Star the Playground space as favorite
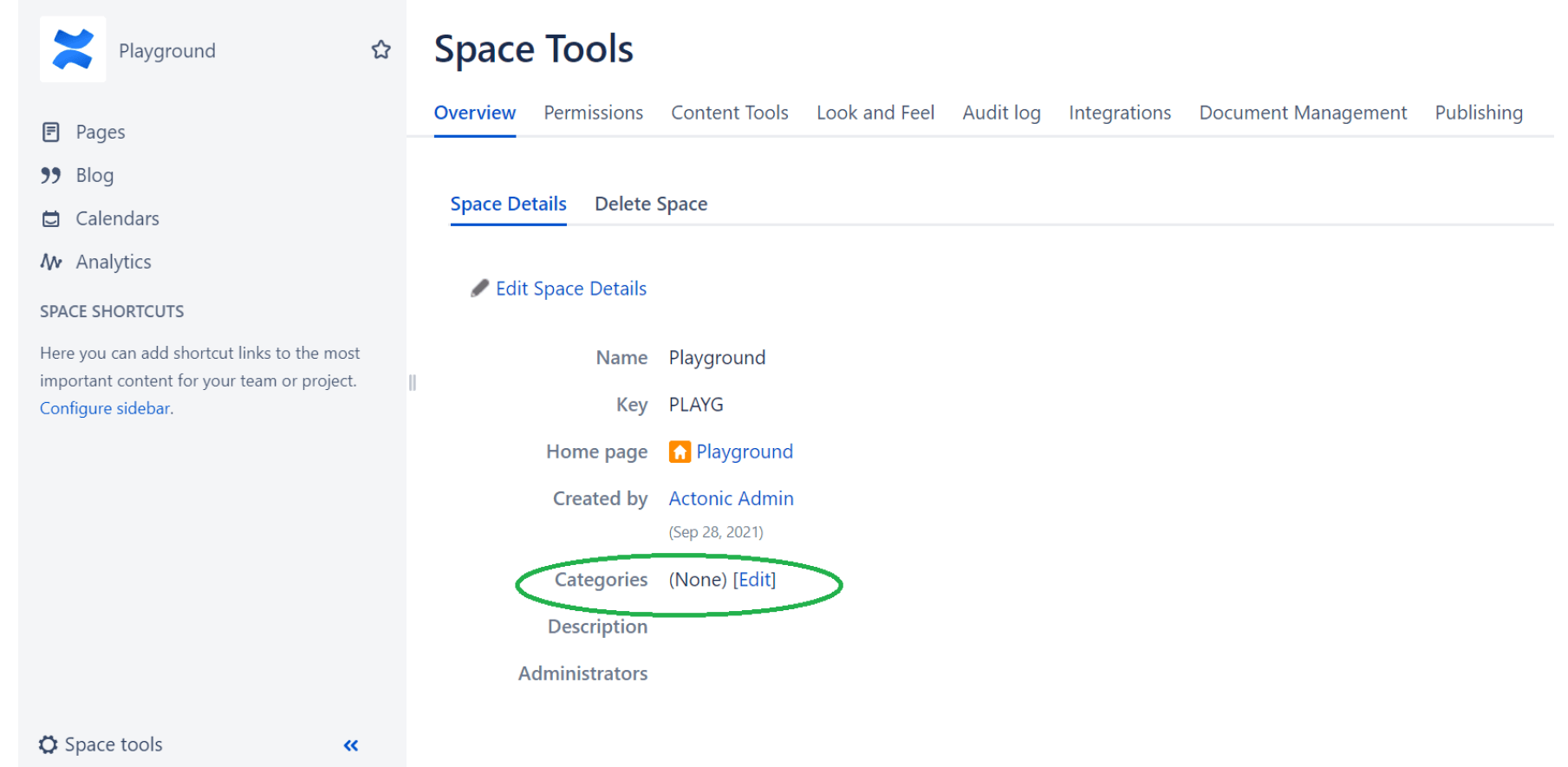The width and height of the screenshot is (1568, 767). tap(381, 50)
